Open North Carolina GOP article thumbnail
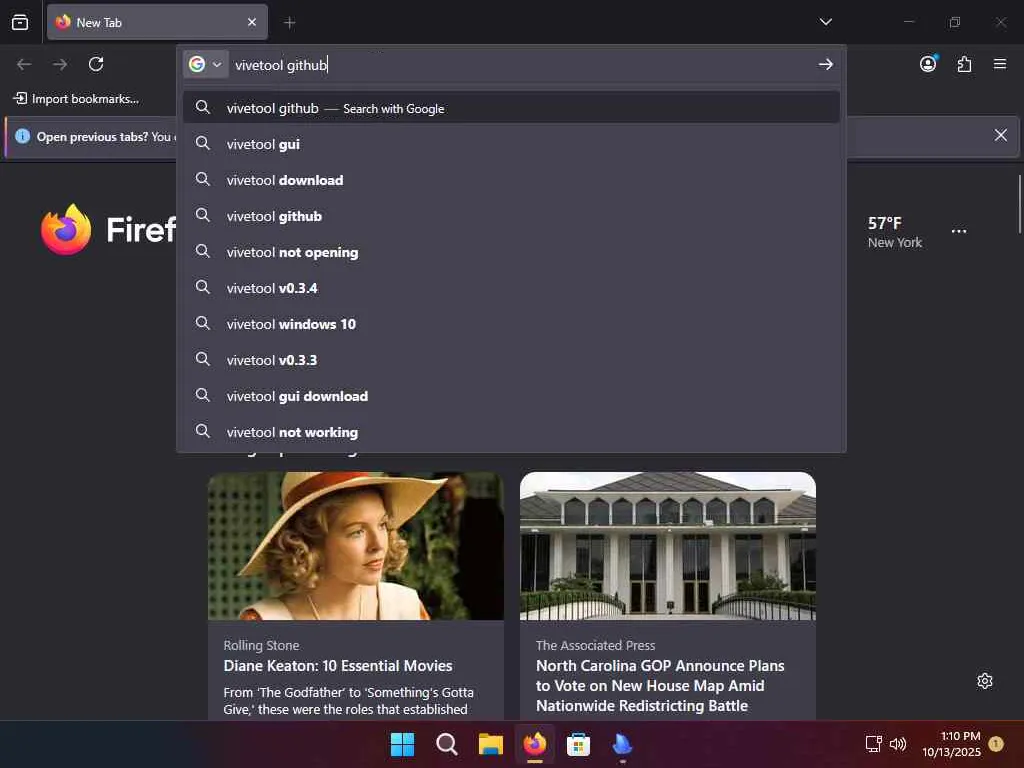Viewport: 1024px width, 768px height. pos(667,546)
